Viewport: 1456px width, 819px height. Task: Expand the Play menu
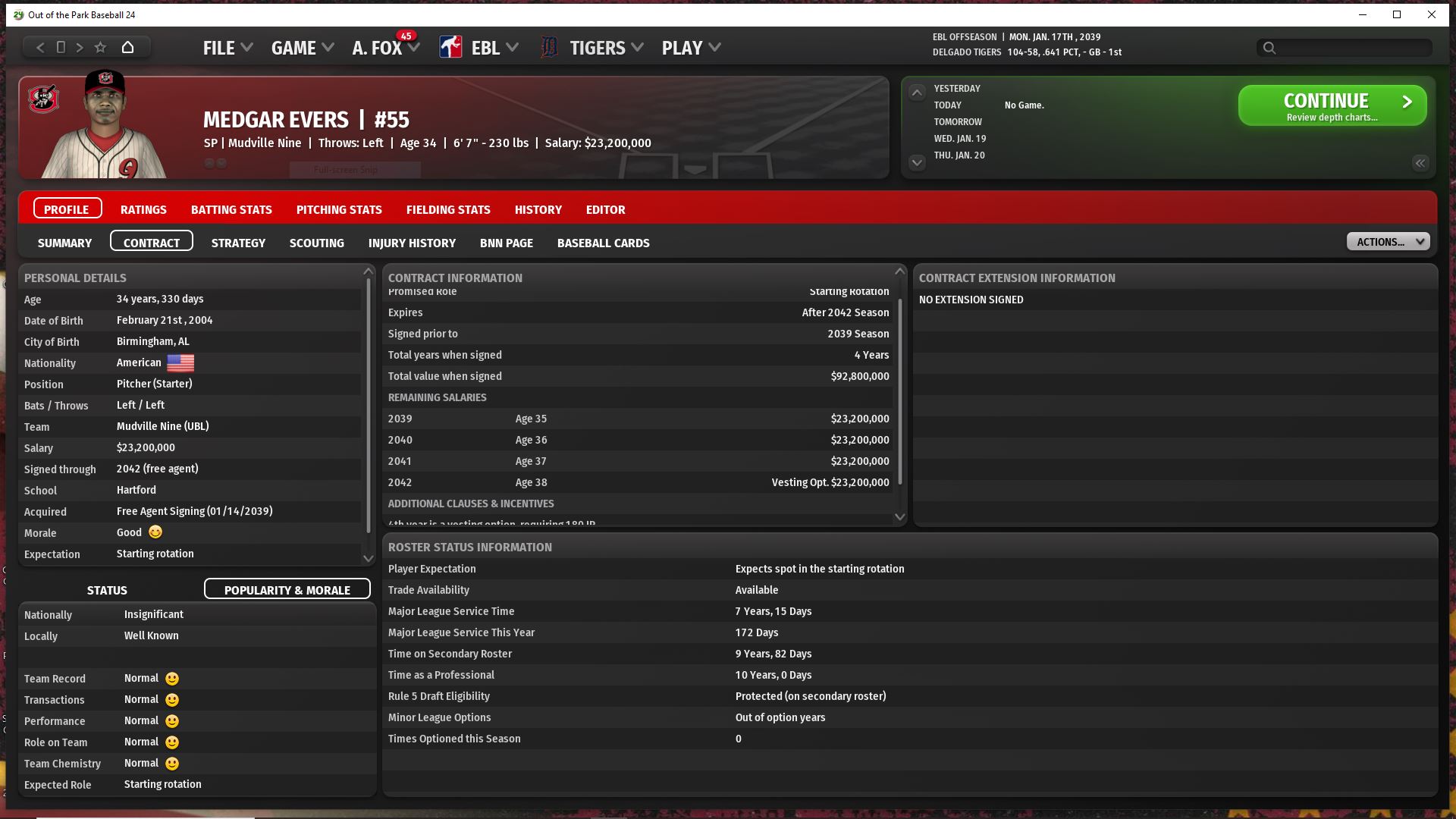click(x=691, y=48)
